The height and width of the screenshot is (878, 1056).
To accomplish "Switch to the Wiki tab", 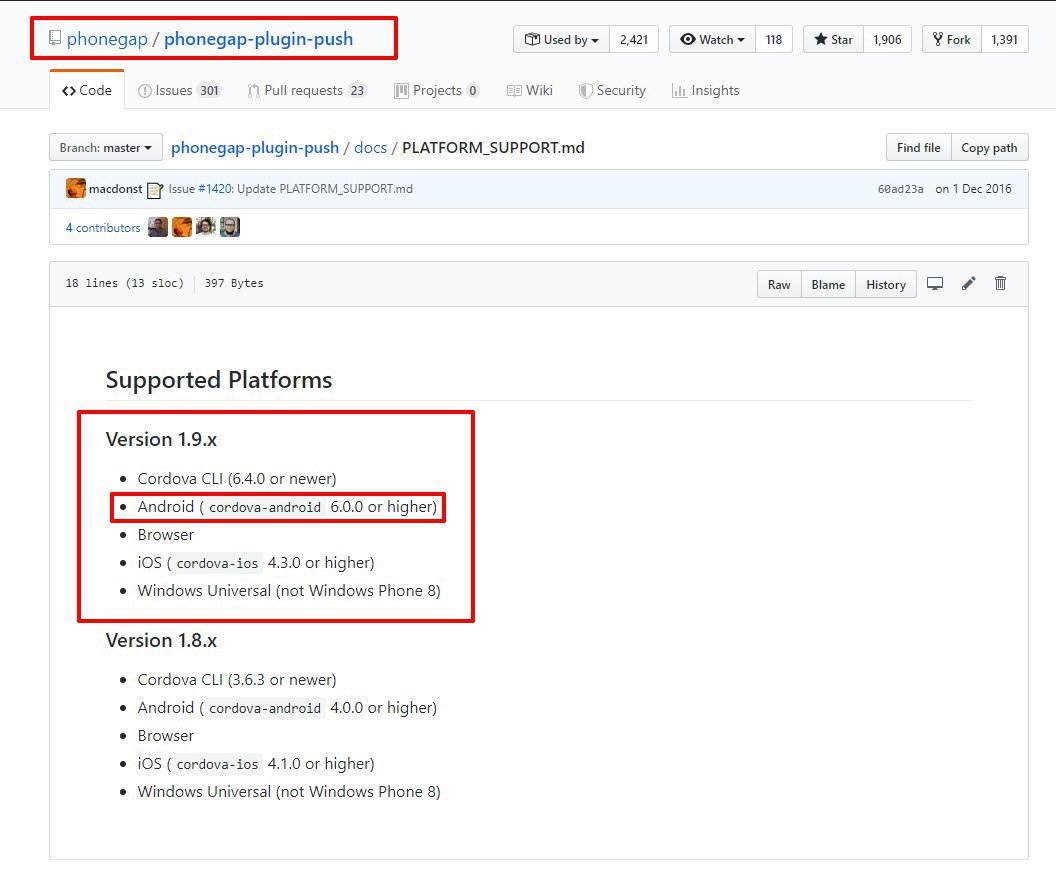I will [x=529, y=90].
